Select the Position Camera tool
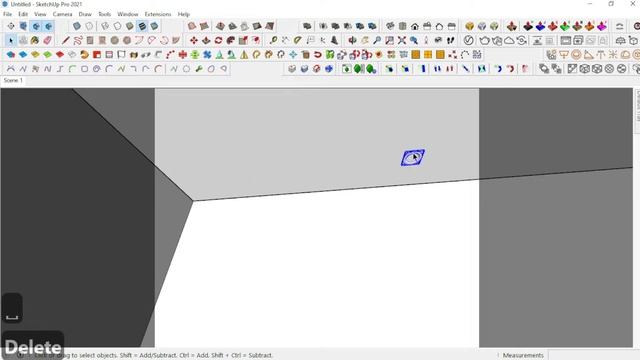The height and width of the screenshot is (360, 640). pyautogui.click(x=426, y=40)
